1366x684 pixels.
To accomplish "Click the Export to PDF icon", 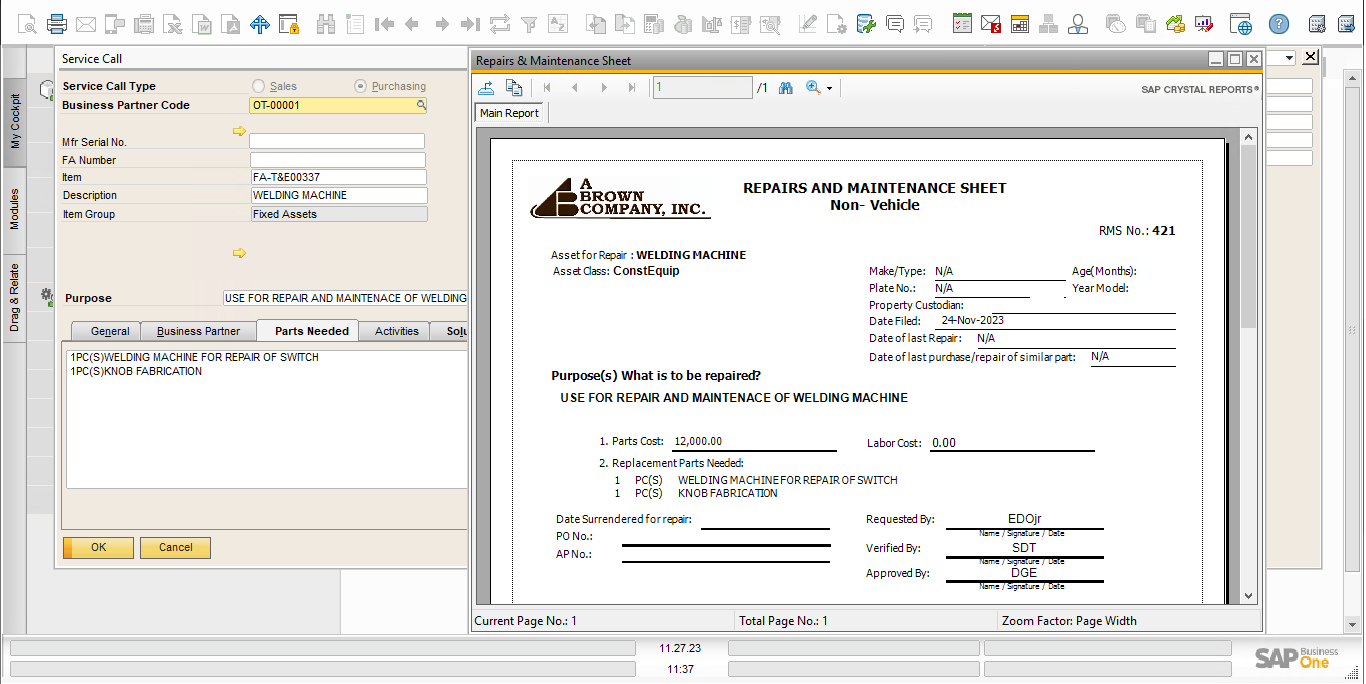I will [x=231, y=24].
